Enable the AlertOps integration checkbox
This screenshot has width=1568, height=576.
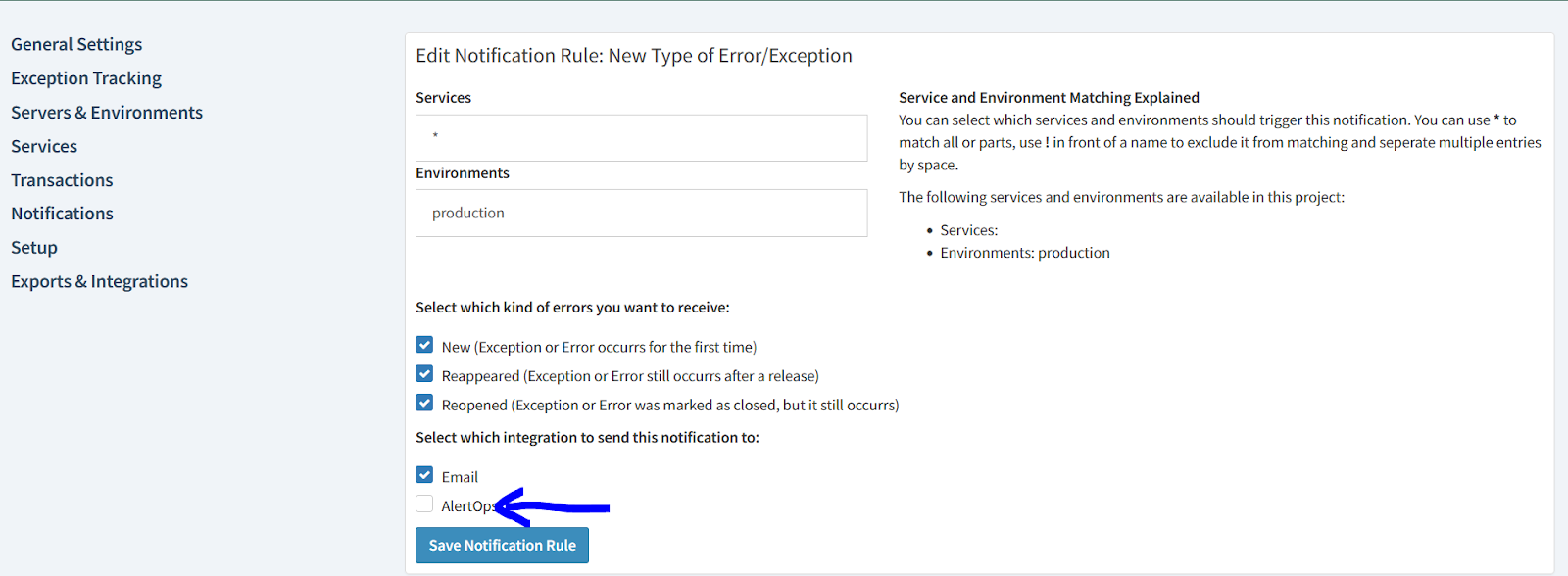coord(424,504)
